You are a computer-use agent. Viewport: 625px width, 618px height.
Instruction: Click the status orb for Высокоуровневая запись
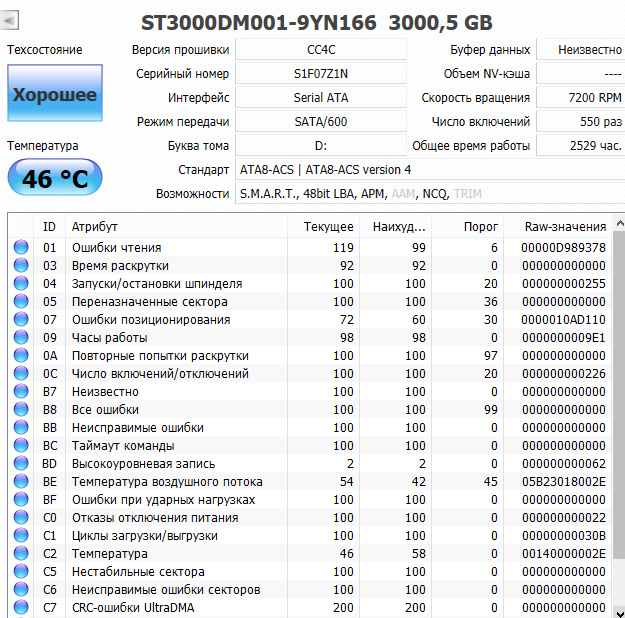coord(21,463)
